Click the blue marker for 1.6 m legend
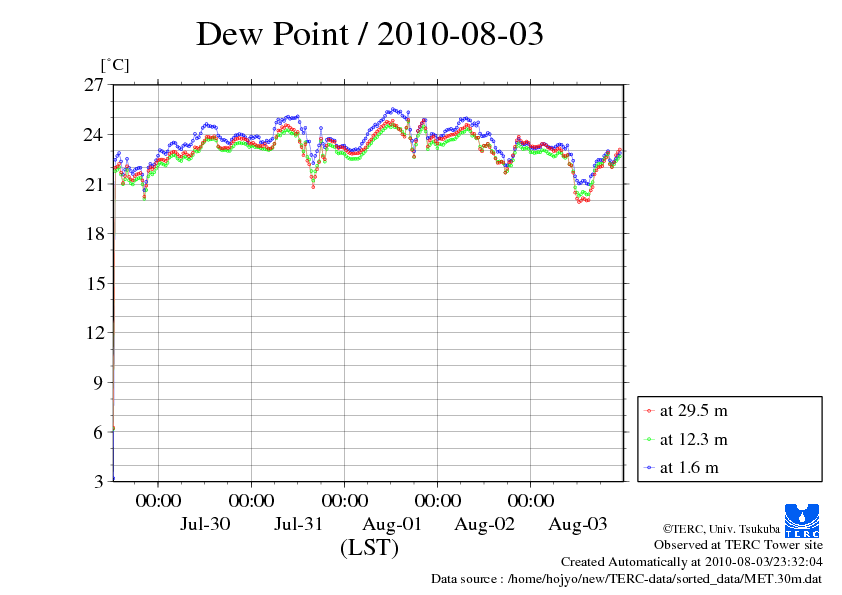The height and width of the screenshot is (595, 842). (649, 468)
